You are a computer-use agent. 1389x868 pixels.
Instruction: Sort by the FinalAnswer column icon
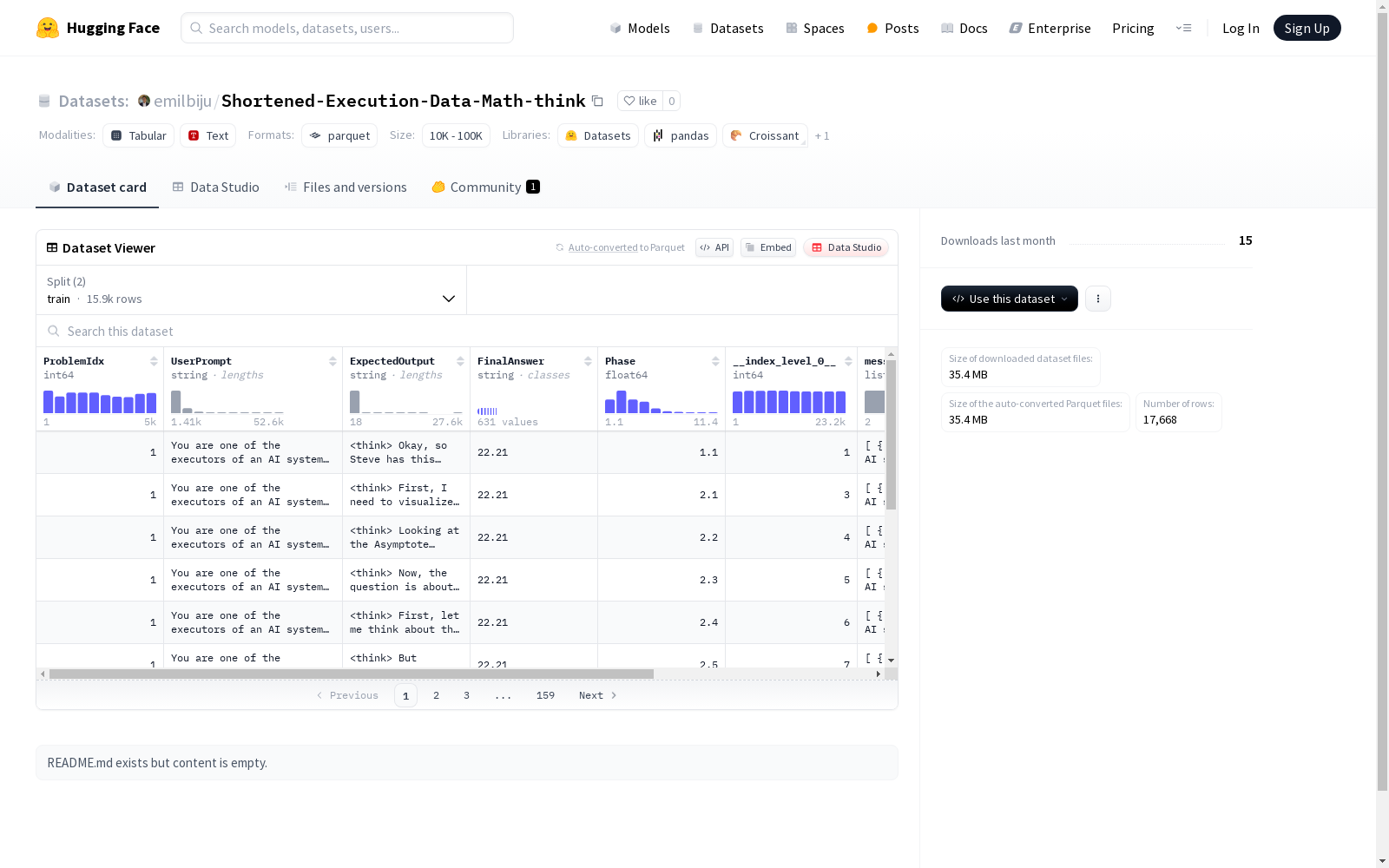[588, 361]
